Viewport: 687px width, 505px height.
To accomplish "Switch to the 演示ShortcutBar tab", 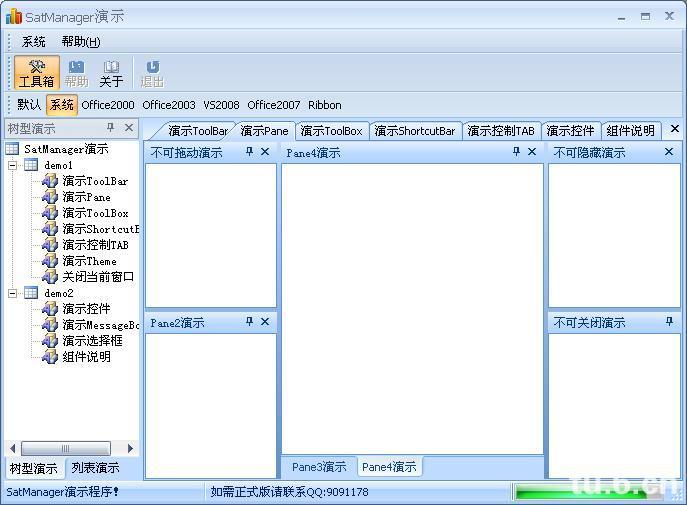I will click(414, 131).
